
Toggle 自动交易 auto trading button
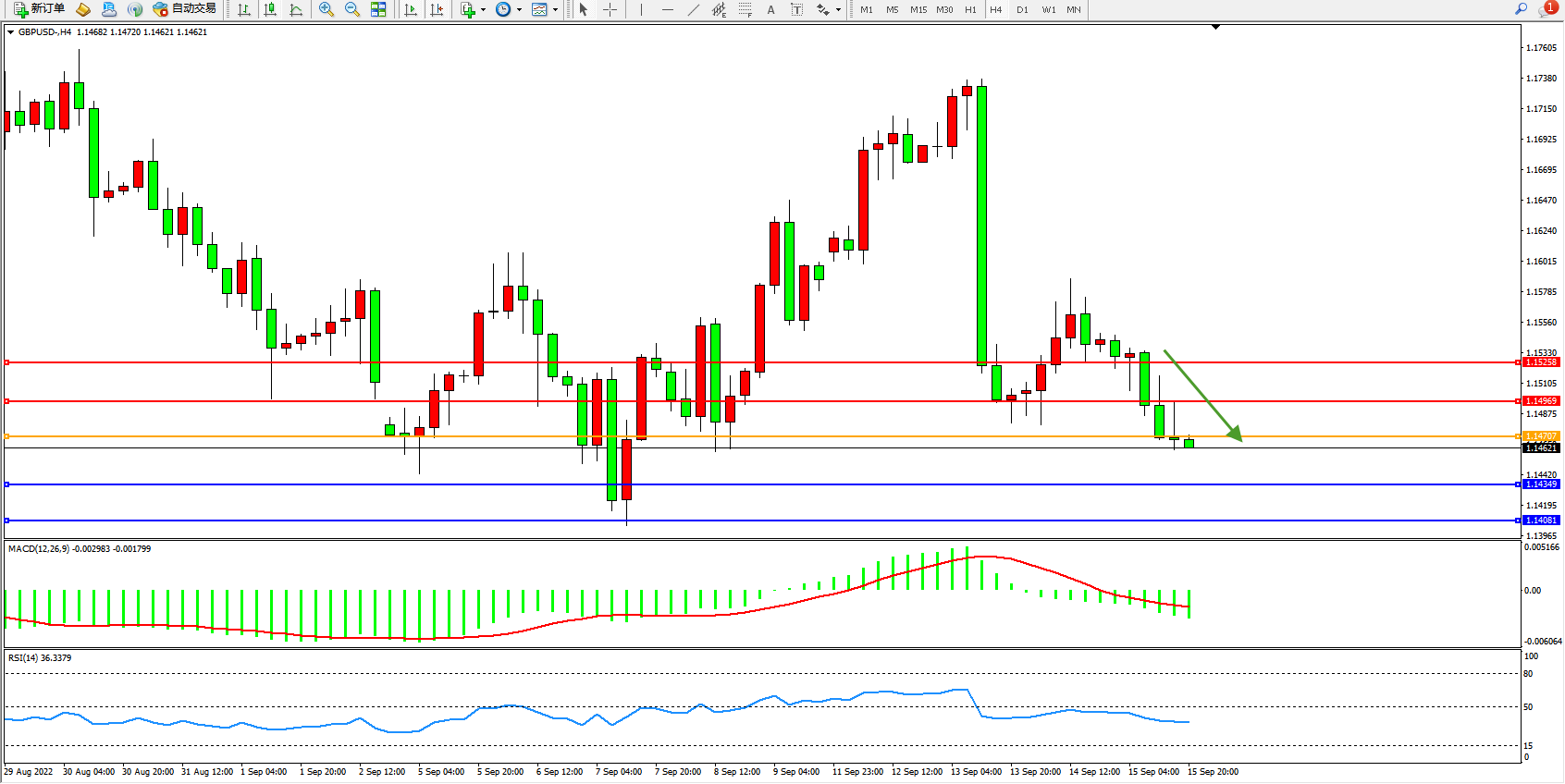184,9
